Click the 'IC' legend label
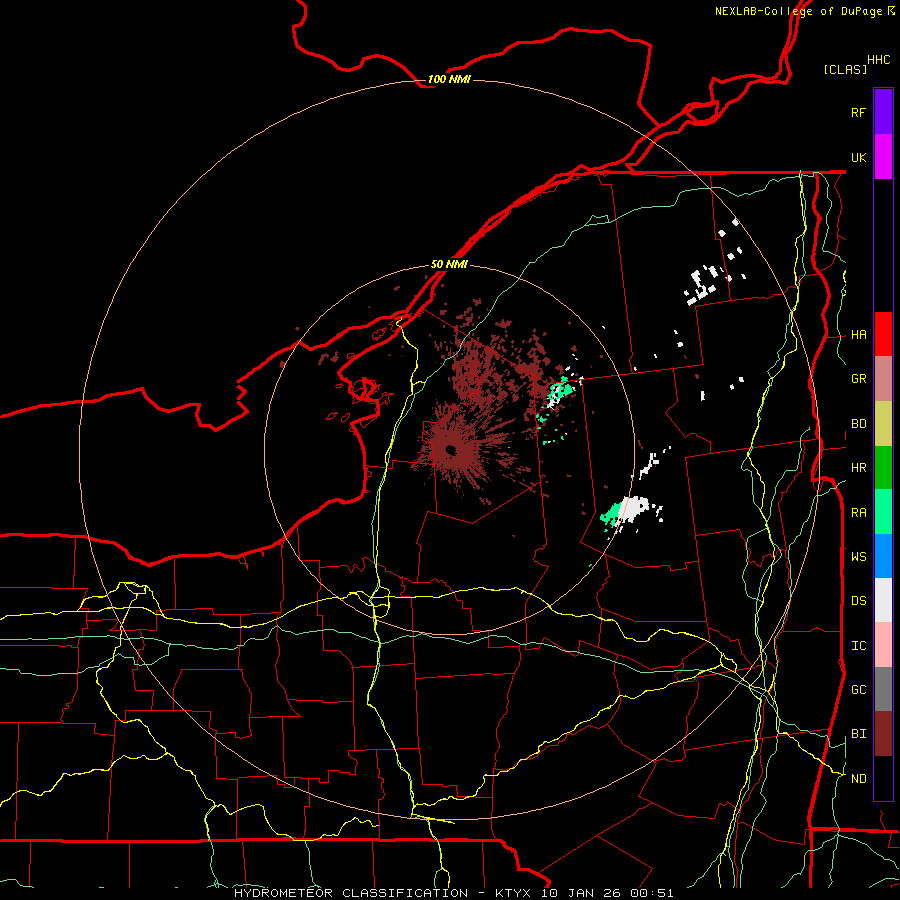Viewport: 900px width, 900px height. tap(858, 646)
